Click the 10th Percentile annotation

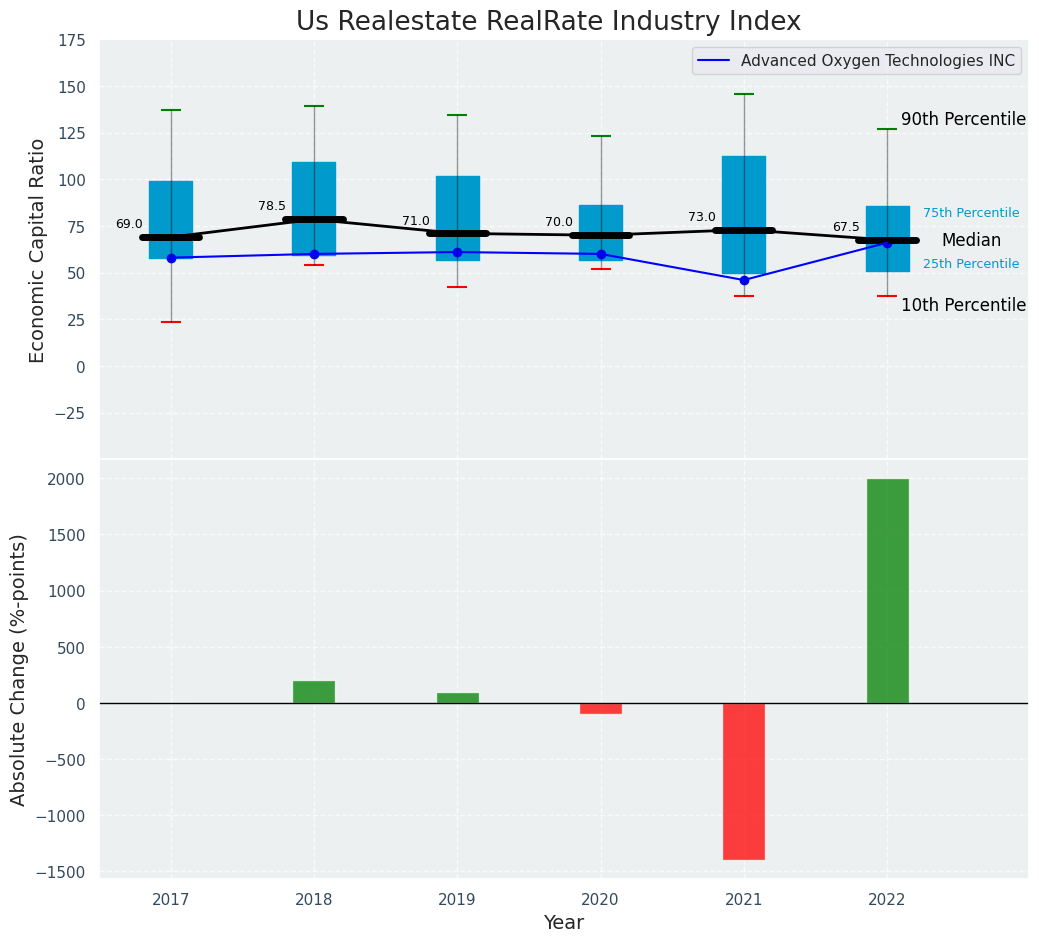click(962, 306)
